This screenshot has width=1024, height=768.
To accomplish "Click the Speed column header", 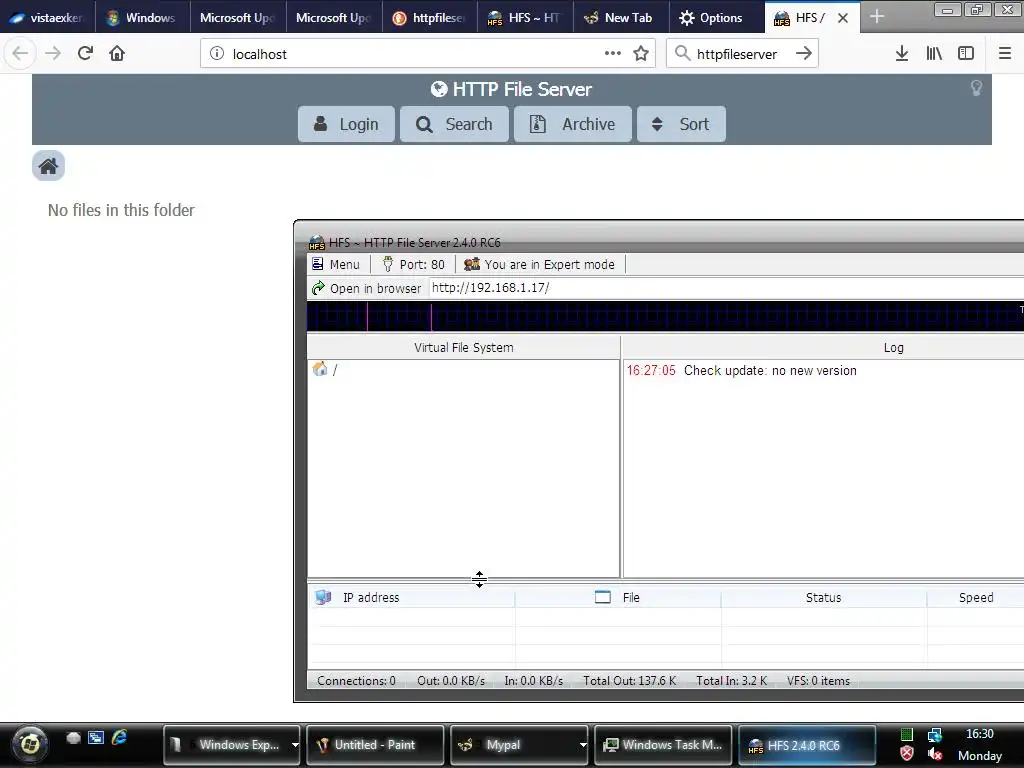I will (976, 598).
